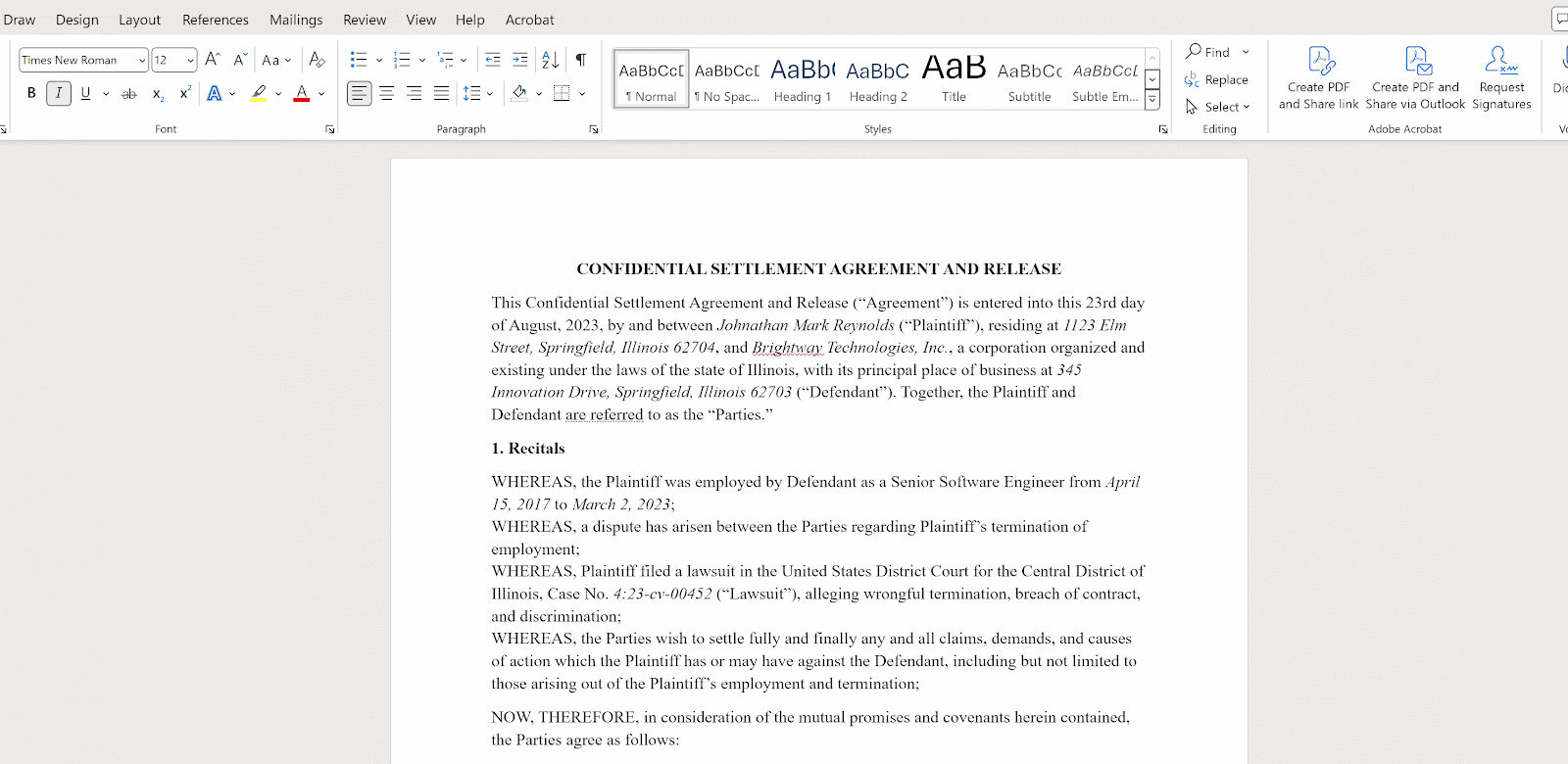The height and width of the screenshot is (764, 1568).
Task: Apply Heading 2 style
Action: 878,78
